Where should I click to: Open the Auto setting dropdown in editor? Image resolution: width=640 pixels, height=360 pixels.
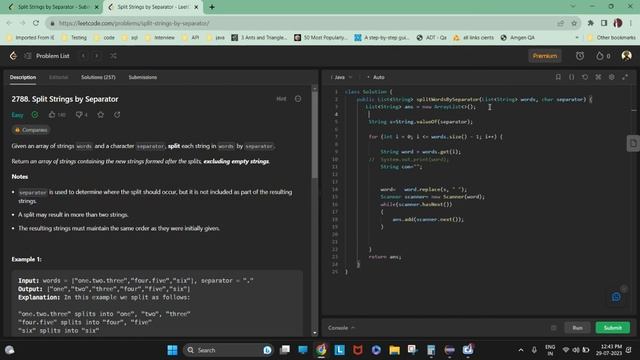pos(376,77)
